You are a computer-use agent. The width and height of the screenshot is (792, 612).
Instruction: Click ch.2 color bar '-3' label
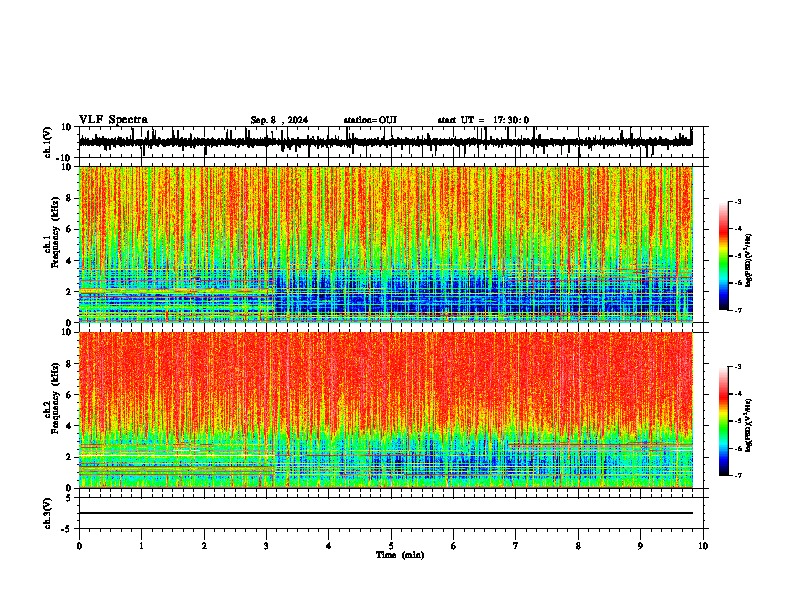[738, 367]
